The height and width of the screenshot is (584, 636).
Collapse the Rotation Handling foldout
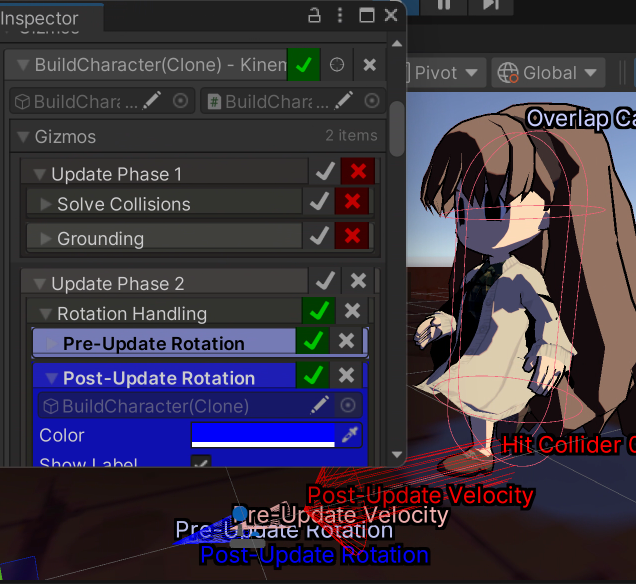[46, 314]
